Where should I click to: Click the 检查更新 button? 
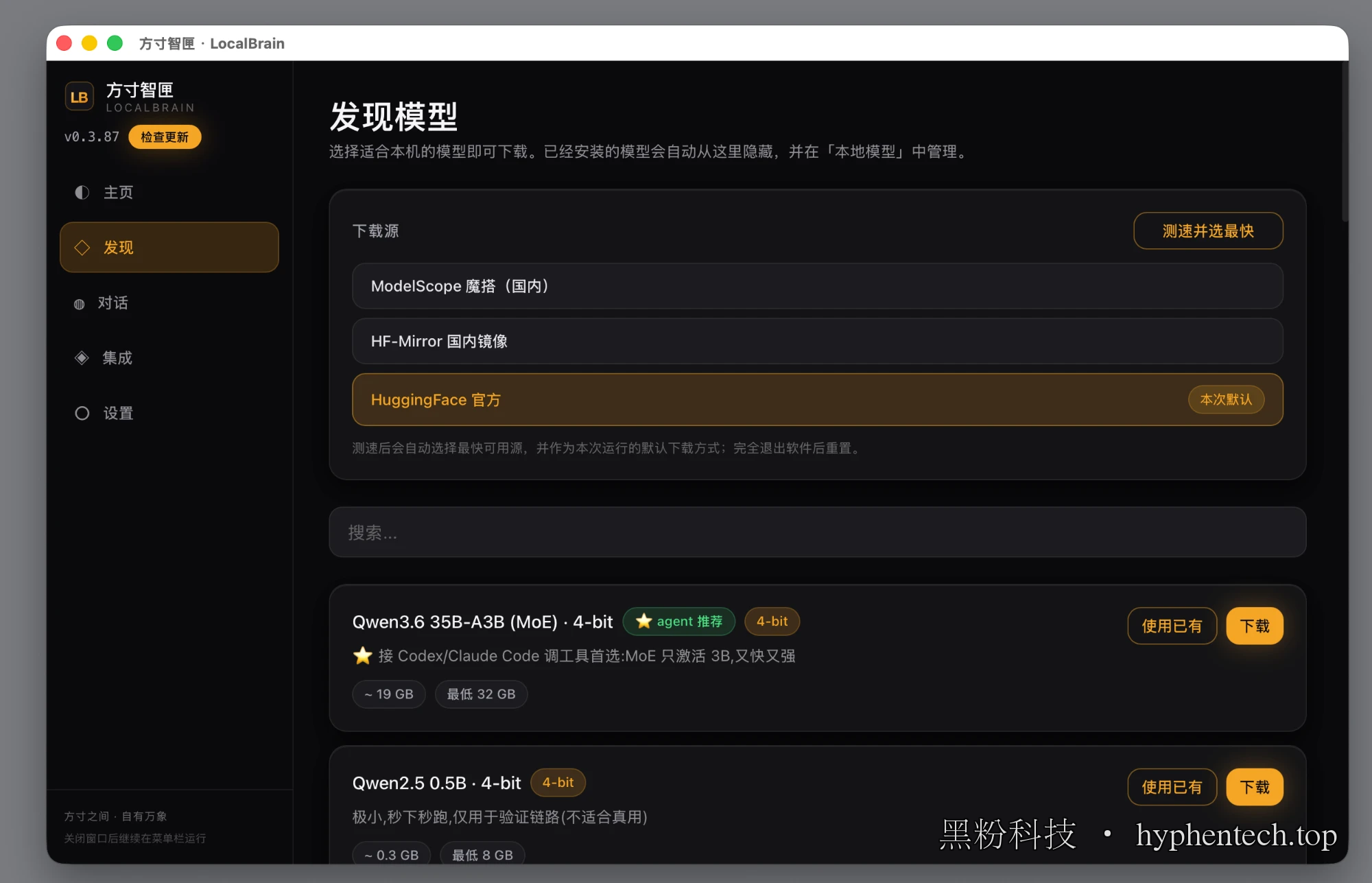coord(165,137)
